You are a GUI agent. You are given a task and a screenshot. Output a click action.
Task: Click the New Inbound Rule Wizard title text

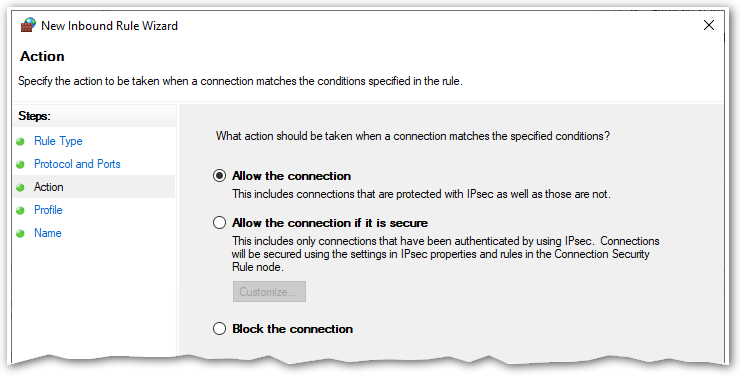pos(109,25)
